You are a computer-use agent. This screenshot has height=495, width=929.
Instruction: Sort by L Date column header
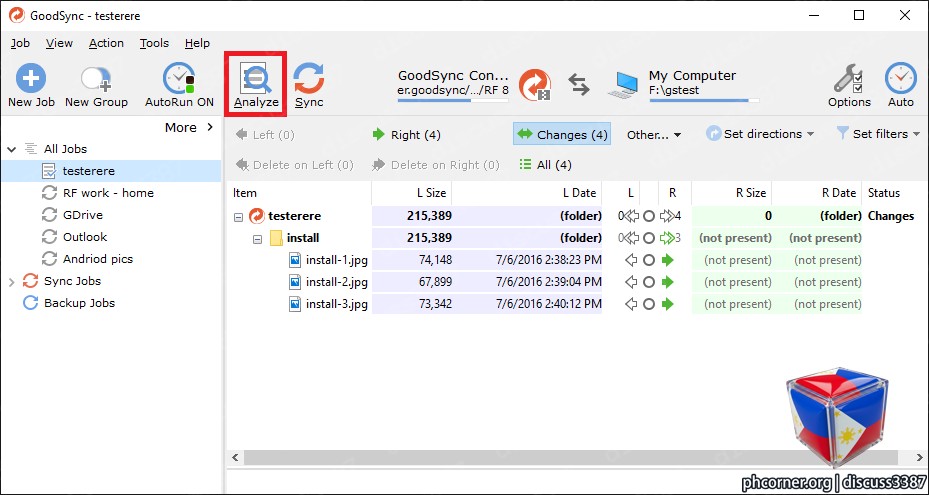tap(527, 193)
